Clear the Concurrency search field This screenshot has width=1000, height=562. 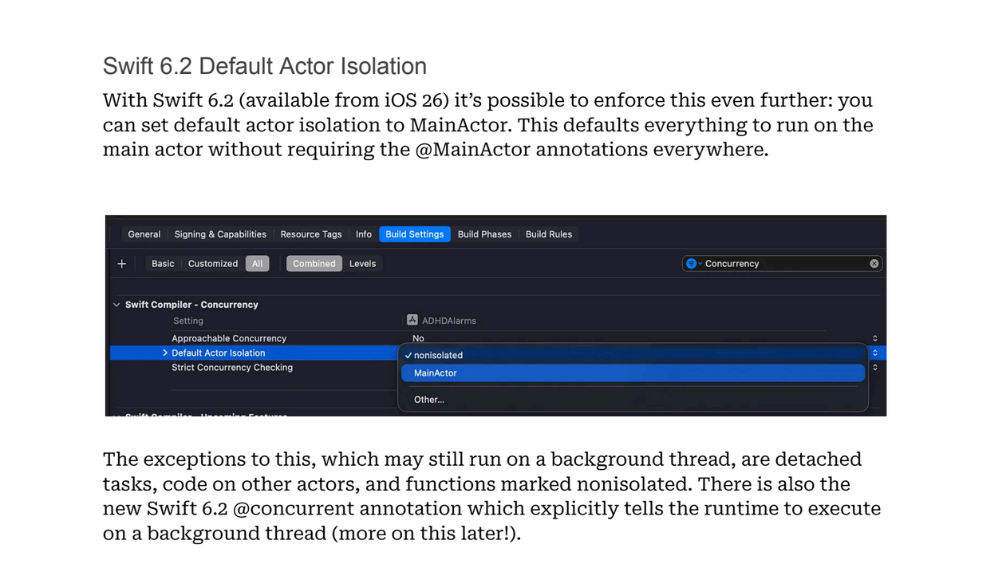tap(874, 264)
